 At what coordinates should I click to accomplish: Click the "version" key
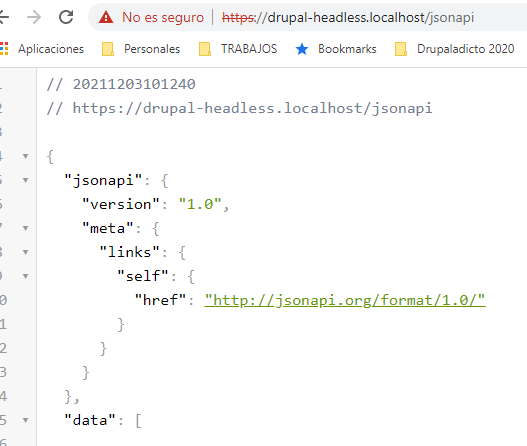pyautogui.click(x=121, y=204)
